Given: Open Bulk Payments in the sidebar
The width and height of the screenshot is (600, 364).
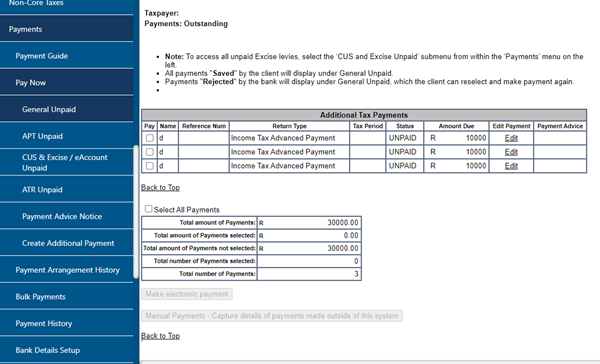Looking at the screenshot, I should 67,297.
